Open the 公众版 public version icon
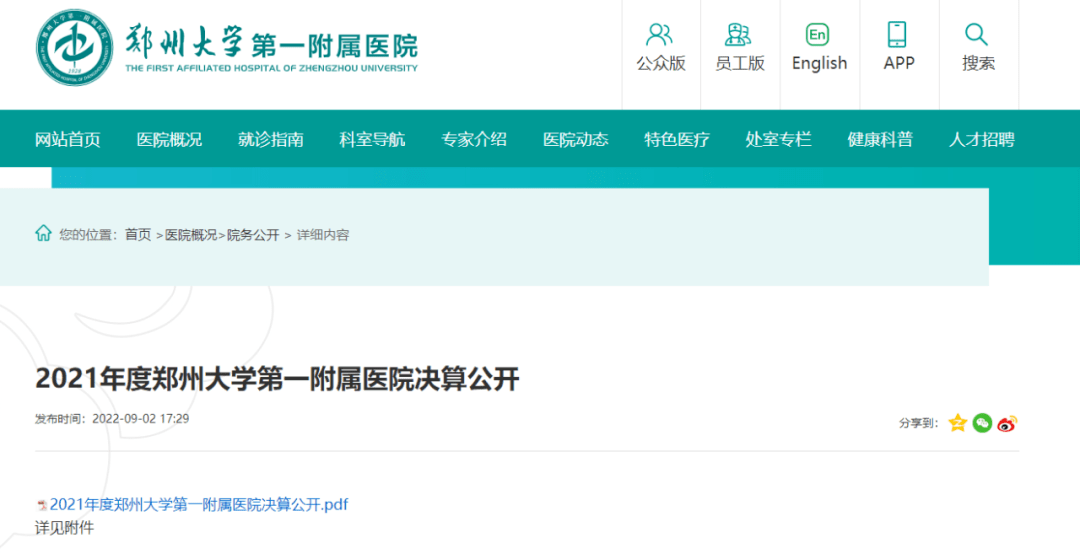The width and height of the screenshot is (1080, 554). 660,34
